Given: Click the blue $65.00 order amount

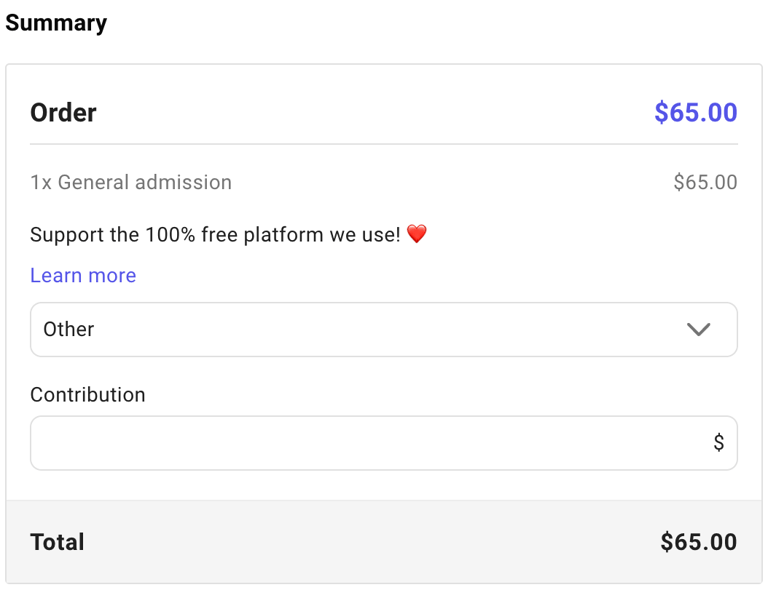Looking at the screenshot, I should (696, 113).
